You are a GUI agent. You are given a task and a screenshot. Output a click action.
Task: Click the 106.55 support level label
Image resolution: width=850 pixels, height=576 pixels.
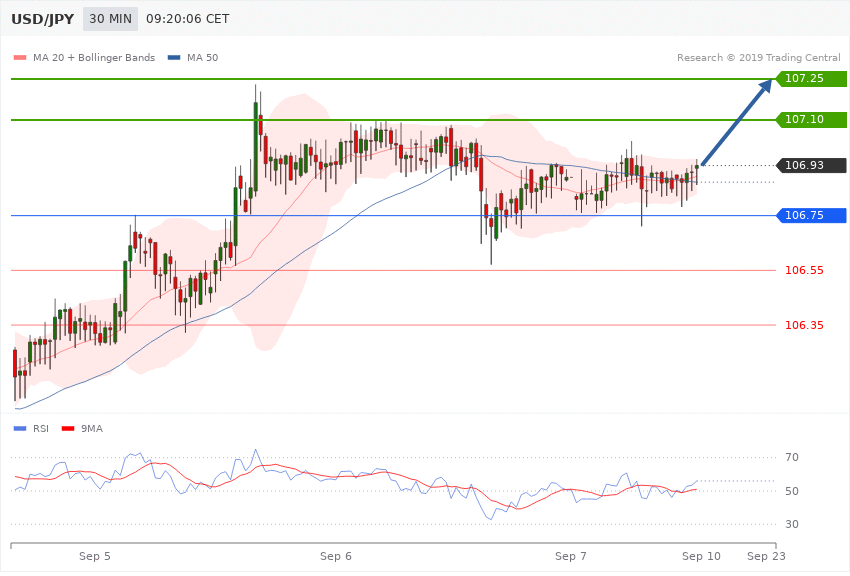point(804,270)
